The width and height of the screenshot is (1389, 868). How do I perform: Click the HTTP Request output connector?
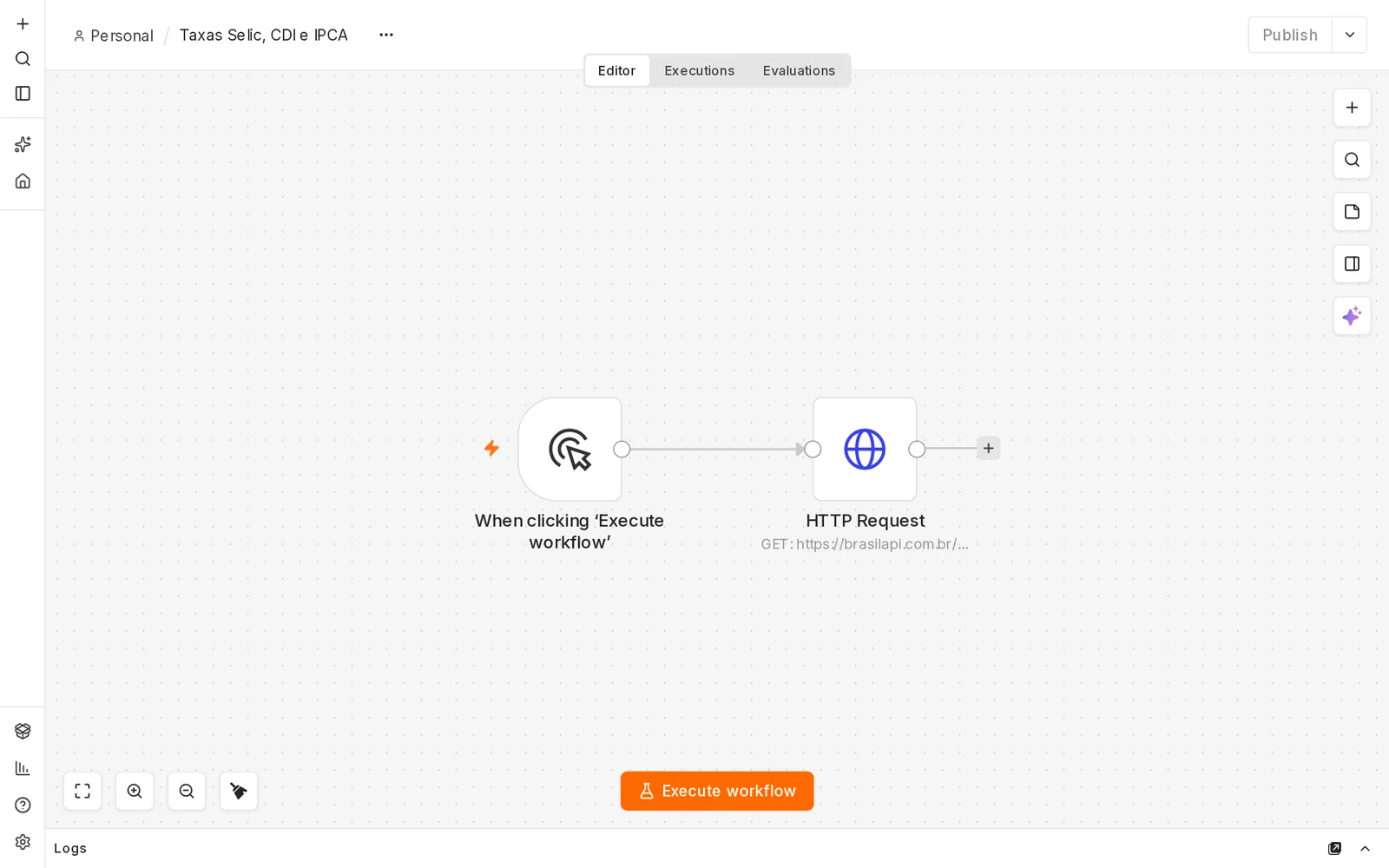coord(917,449)
